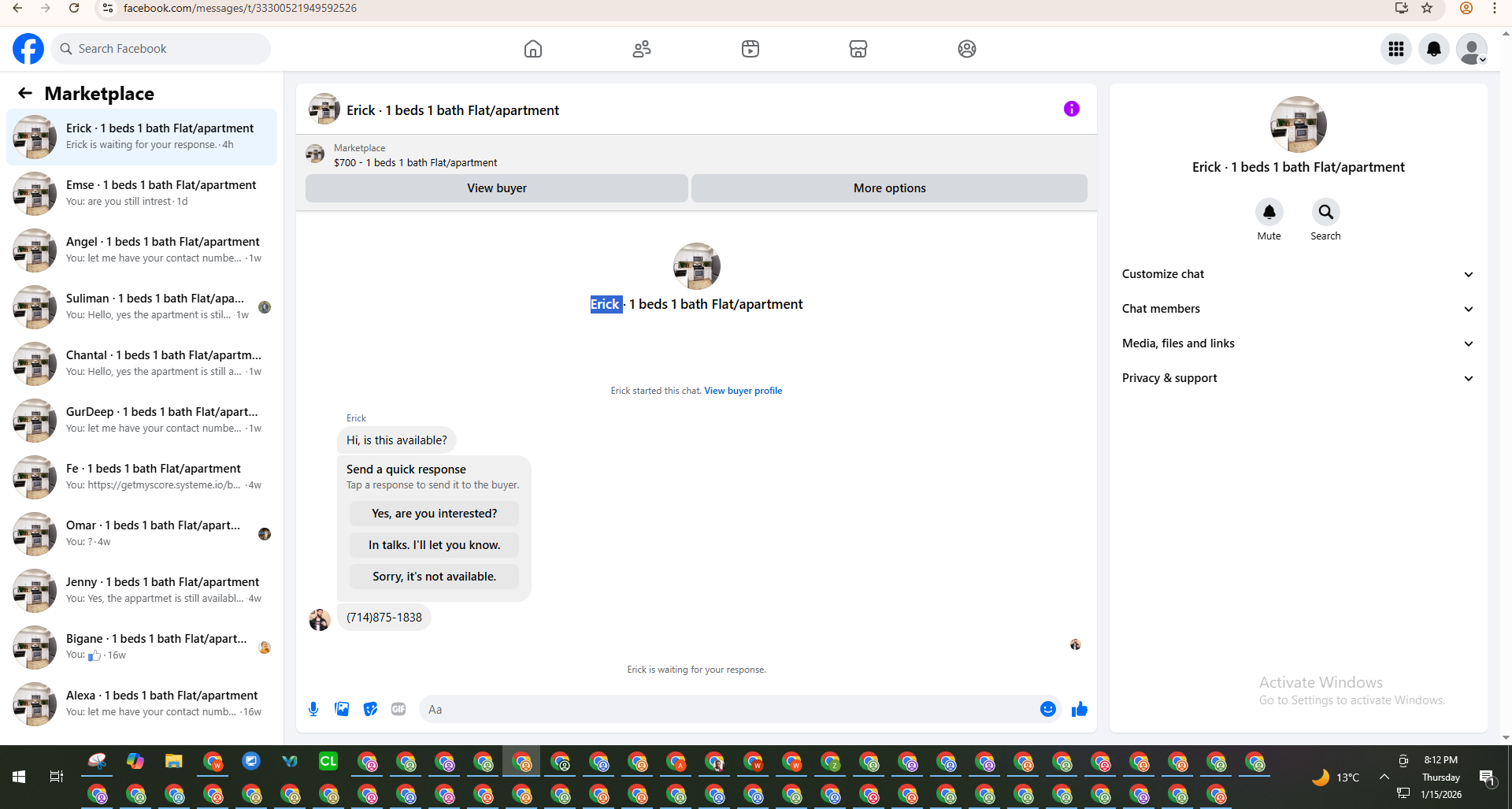The height and width of the screenshot is (809, 1512).
Task: Open Bigane's apartment conversation
Action: [142, 648]
